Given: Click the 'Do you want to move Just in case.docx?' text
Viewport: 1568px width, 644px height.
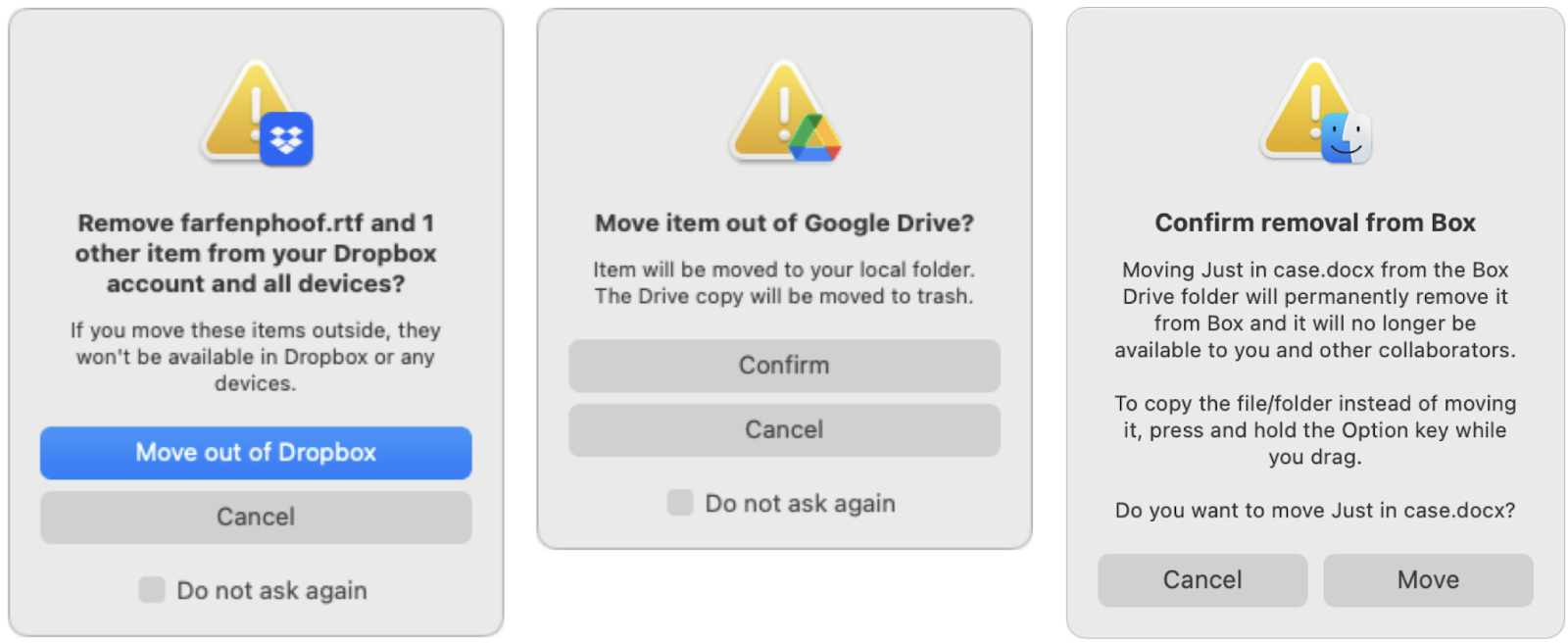Looking at the screenshot, I should click(x=1315, y=511).
